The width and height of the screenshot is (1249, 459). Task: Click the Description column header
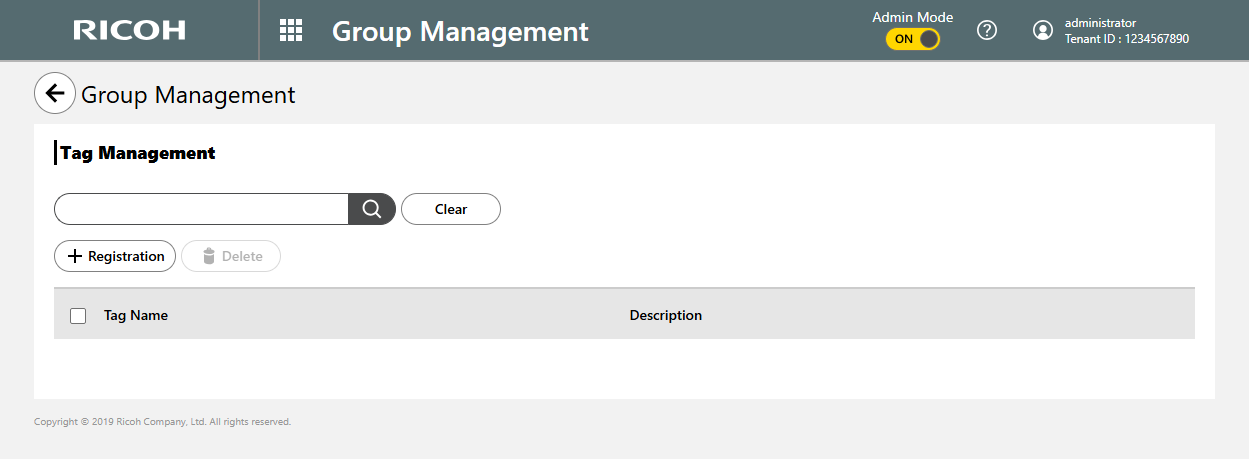click(x=665, y=315)
